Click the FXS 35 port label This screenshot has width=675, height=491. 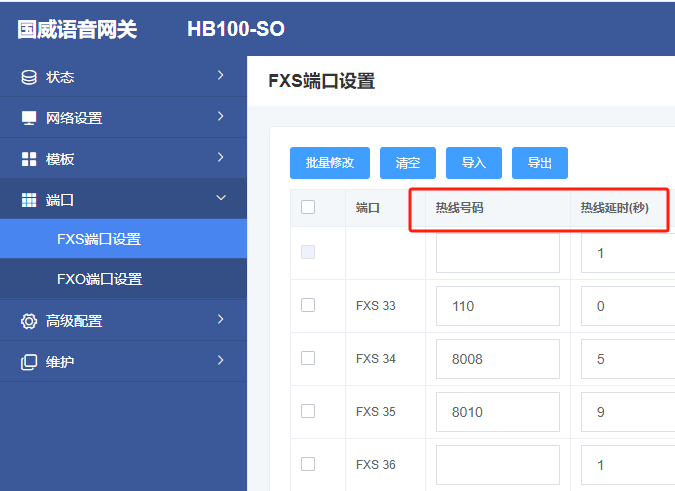click(x=375, y=411)
